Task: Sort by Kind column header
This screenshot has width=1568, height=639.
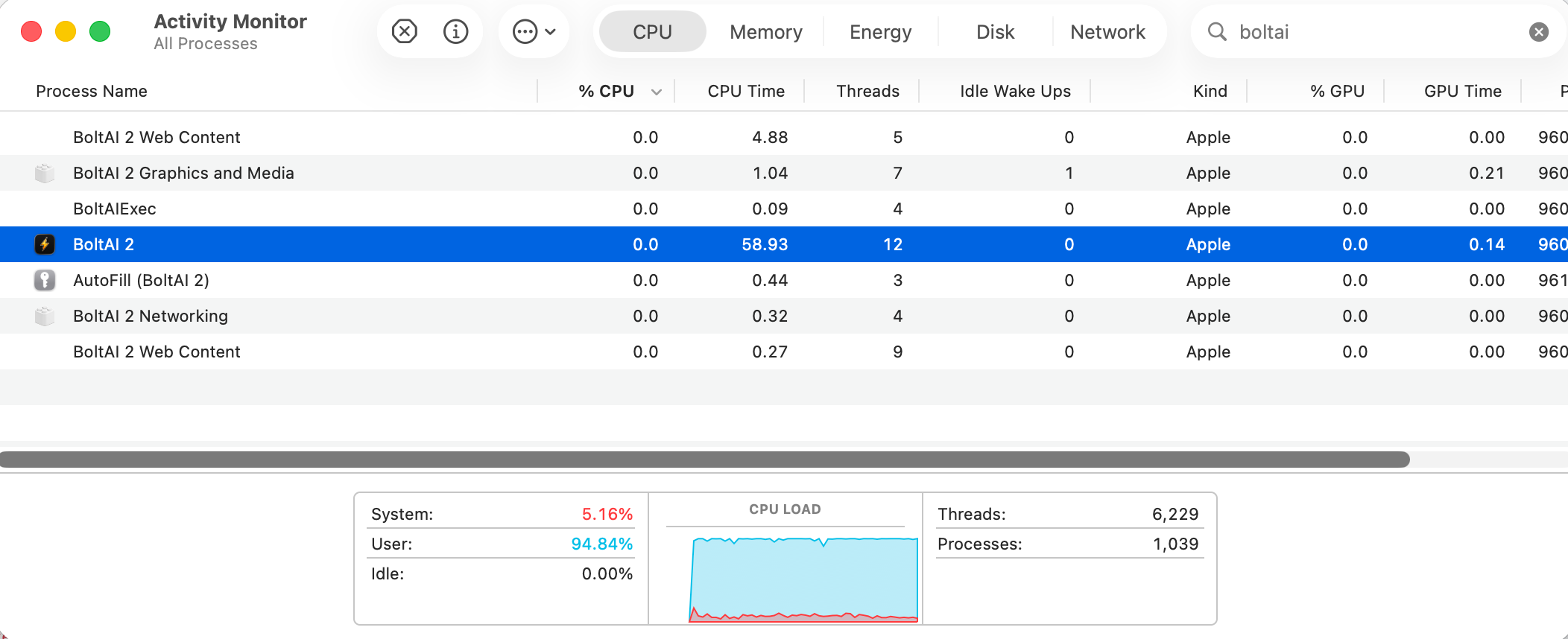Action: coord(1210,91)
